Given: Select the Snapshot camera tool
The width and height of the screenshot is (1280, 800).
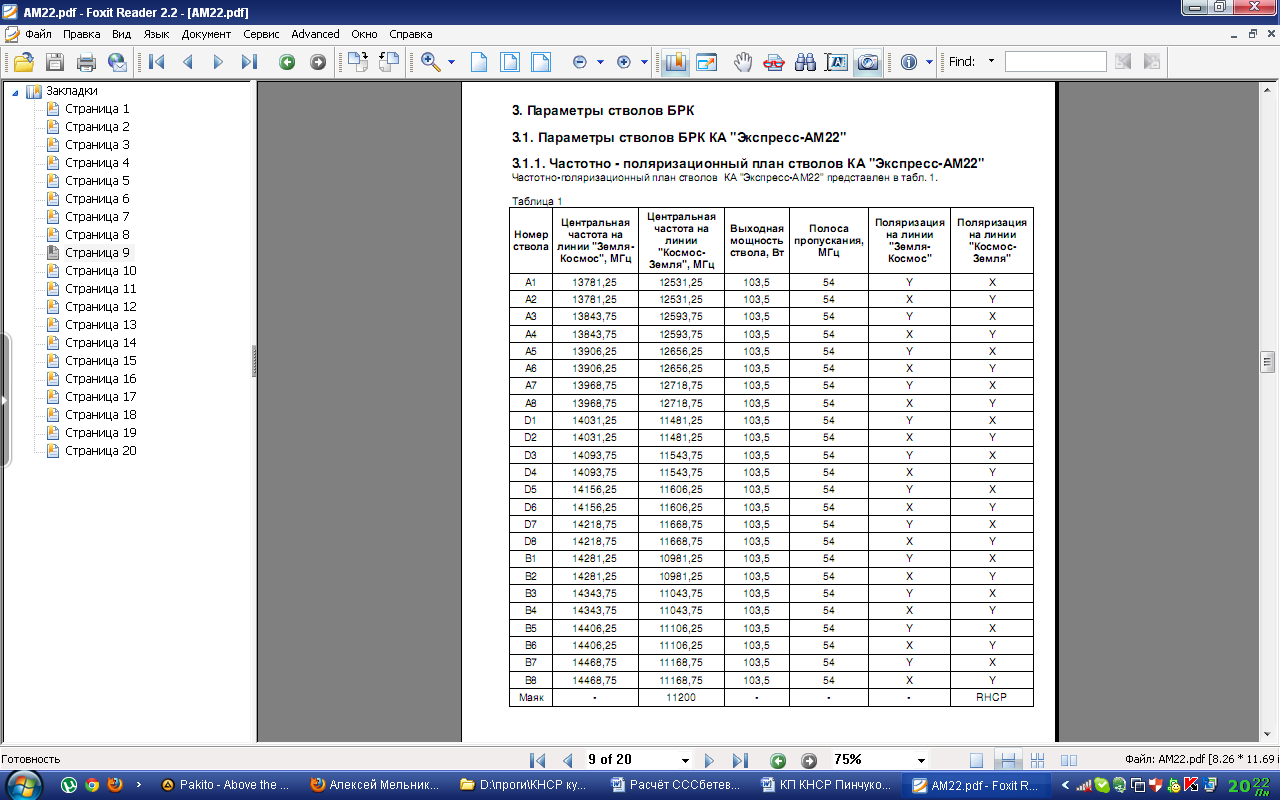Looking at the screenshot, I should 867,62.
